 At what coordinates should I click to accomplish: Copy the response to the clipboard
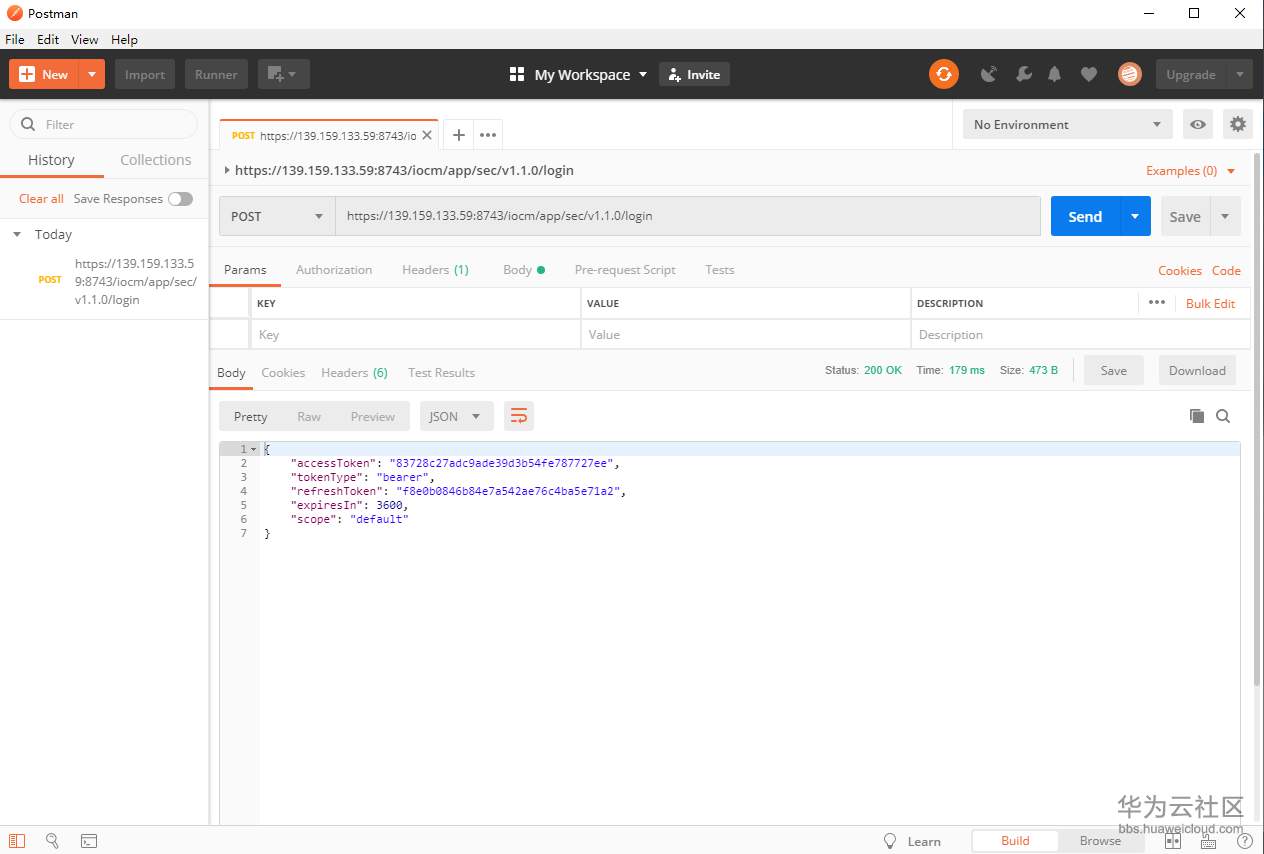coord(1196,416)
